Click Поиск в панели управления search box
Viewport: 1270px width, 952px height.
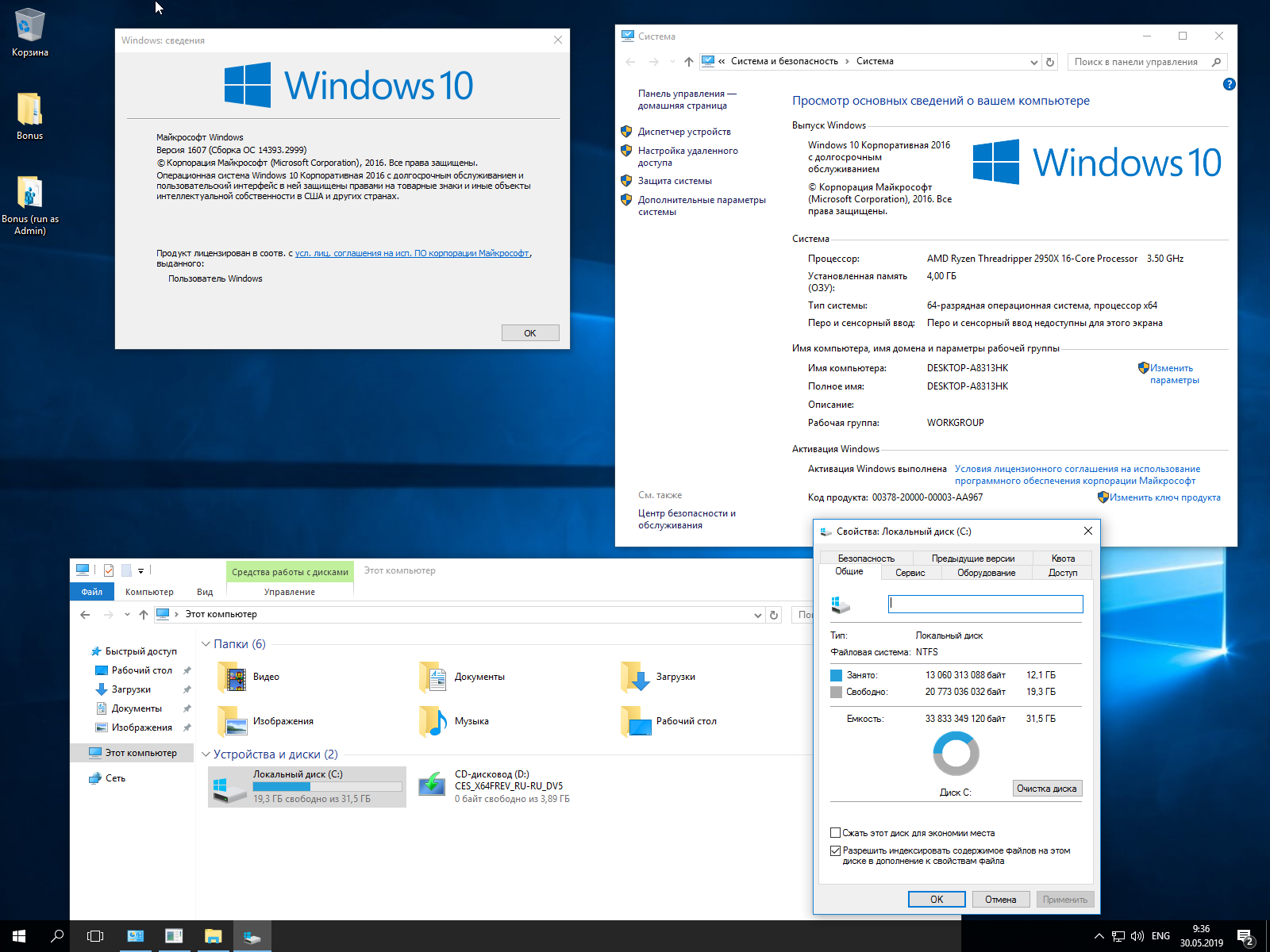tap(1147, 62)
